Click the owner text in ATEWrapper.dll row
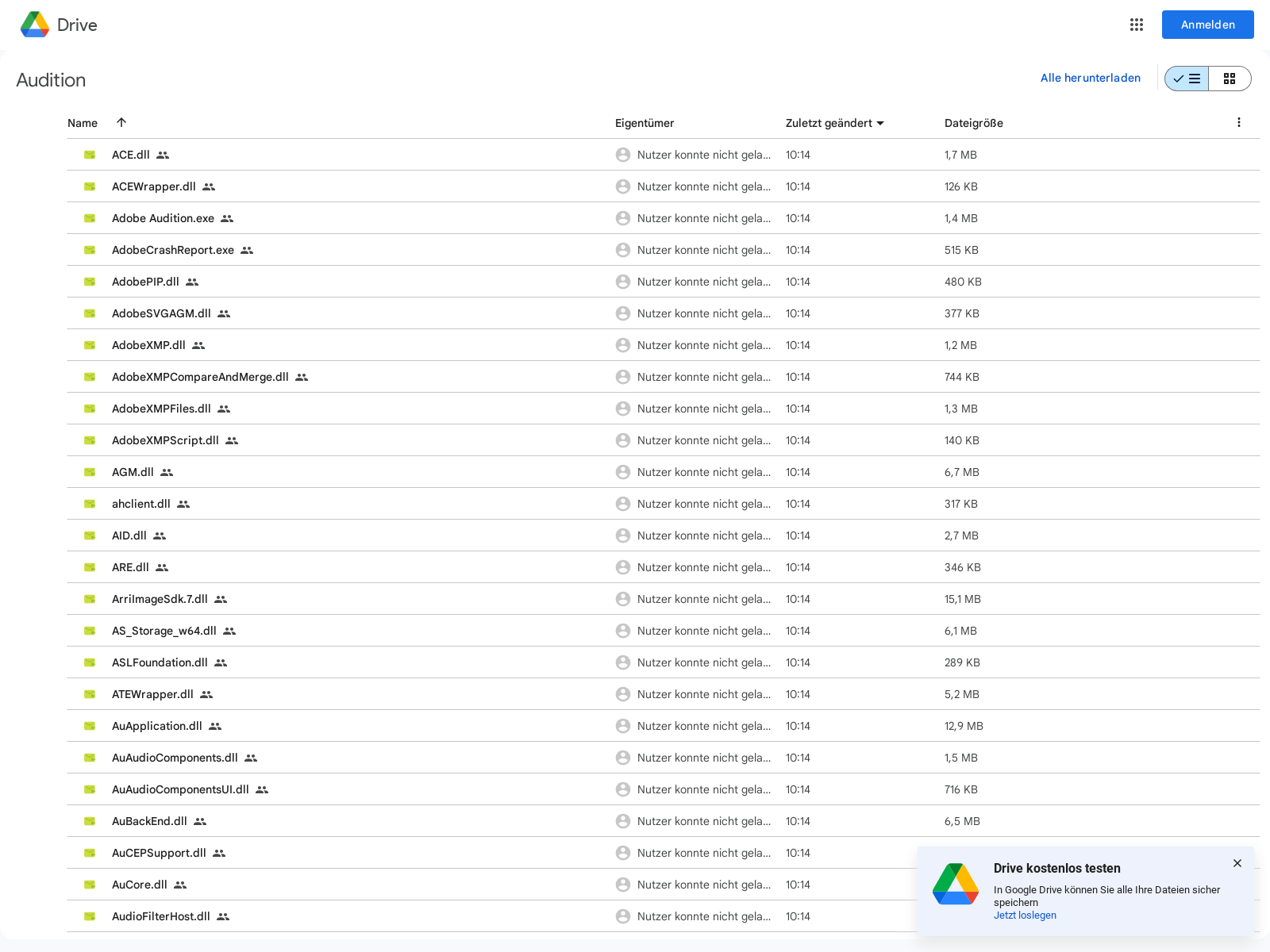 pyautogui.click(x=704, y=694)
